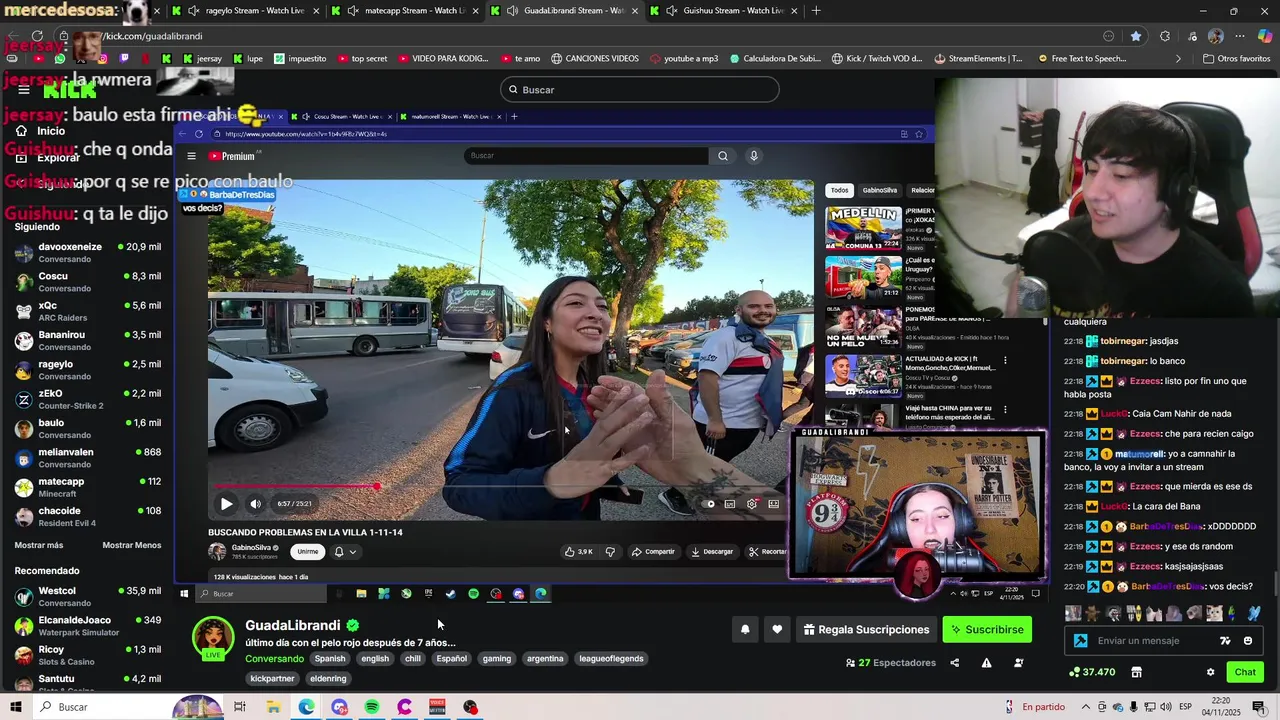Open StreamElements bookmark
The image size is (1280, 720).
pyautogui.click(x=977, y=59)
